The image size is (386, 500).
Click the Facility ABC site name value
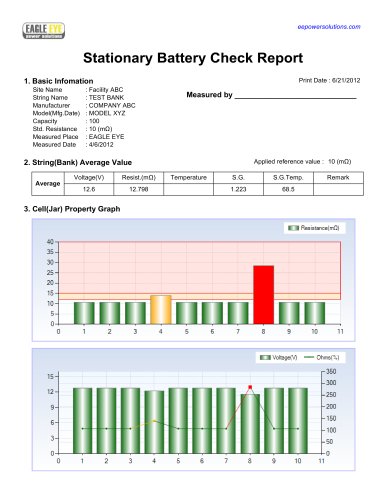click(106, 90)
